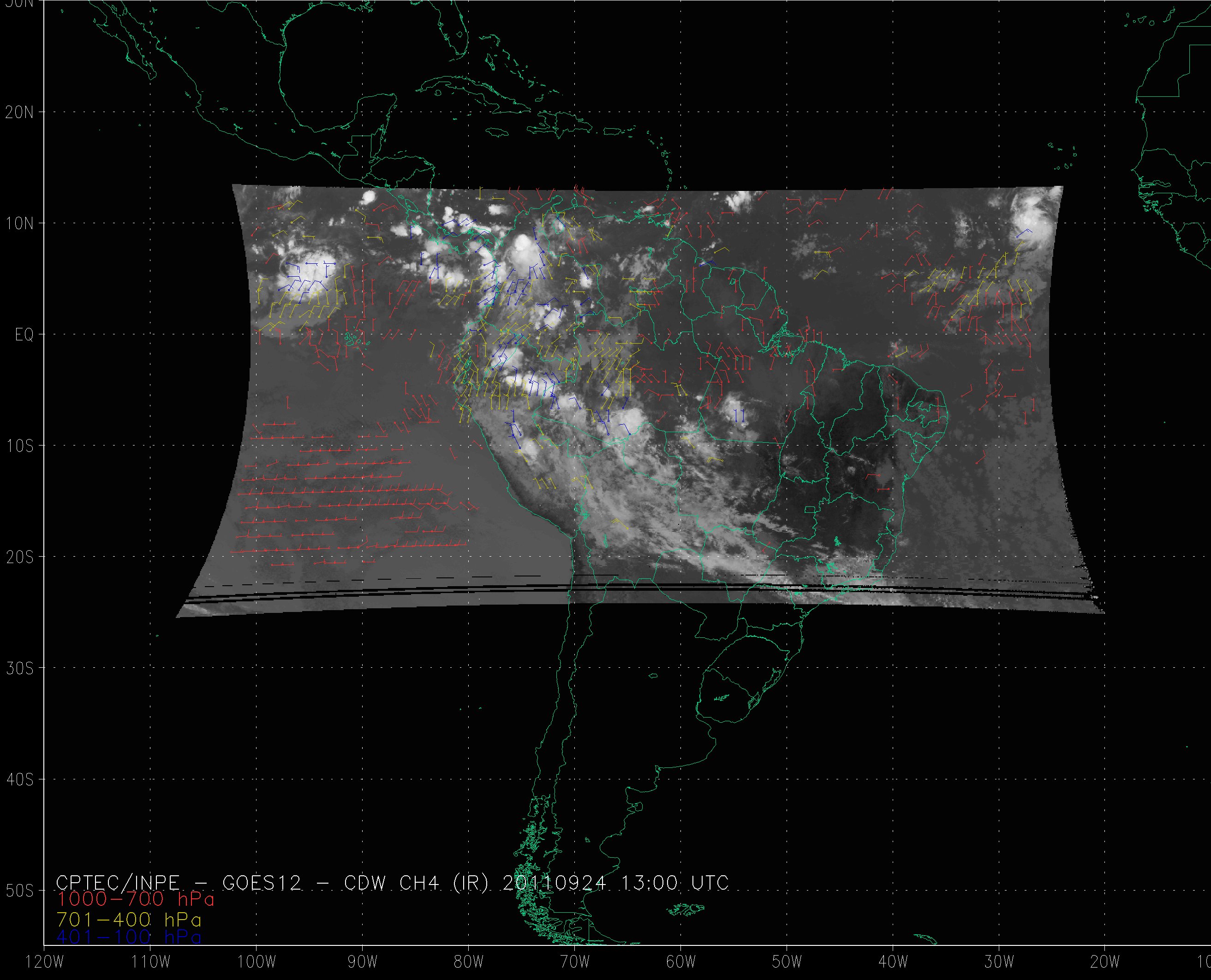Click the blue 401-100 hPa legend entry
The image size is (1211, 980).
click(x=129, y=937)
